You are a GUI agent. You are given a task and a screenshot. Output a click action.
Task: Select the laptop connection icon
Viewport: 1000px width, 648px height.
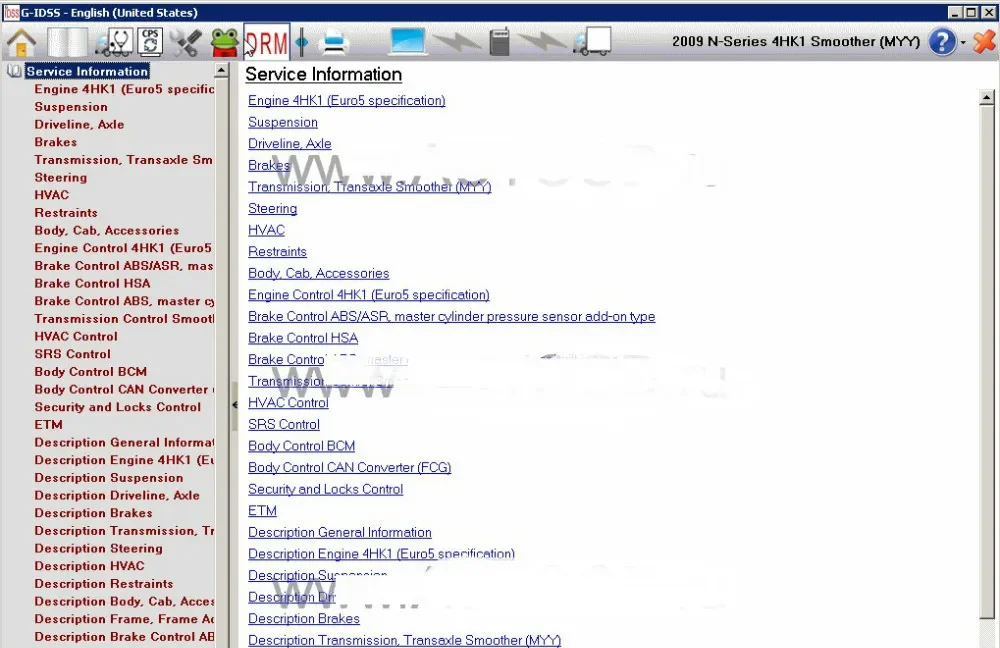point(407,41)
